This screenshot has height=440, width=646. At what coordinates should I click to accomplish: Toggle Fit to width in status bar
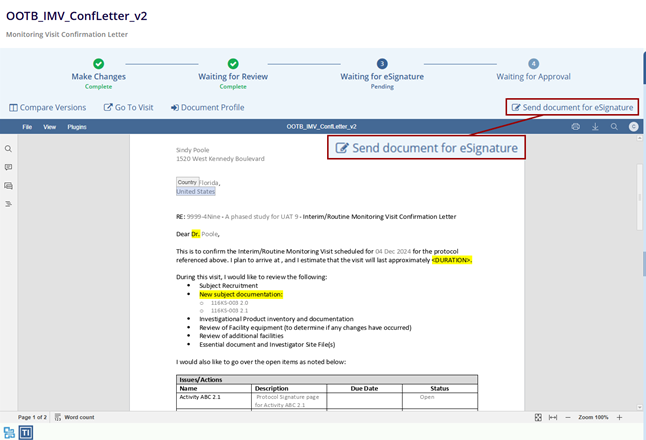tap(553, 417)
